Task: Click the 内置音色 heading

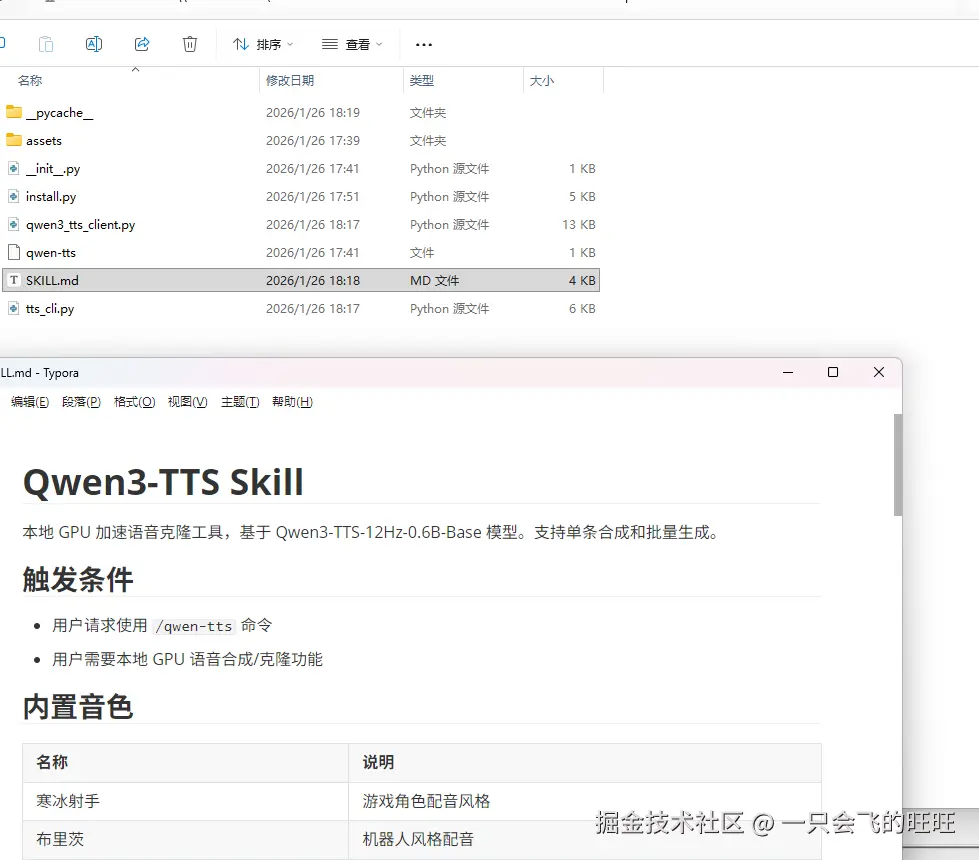Action: [78, 707]
